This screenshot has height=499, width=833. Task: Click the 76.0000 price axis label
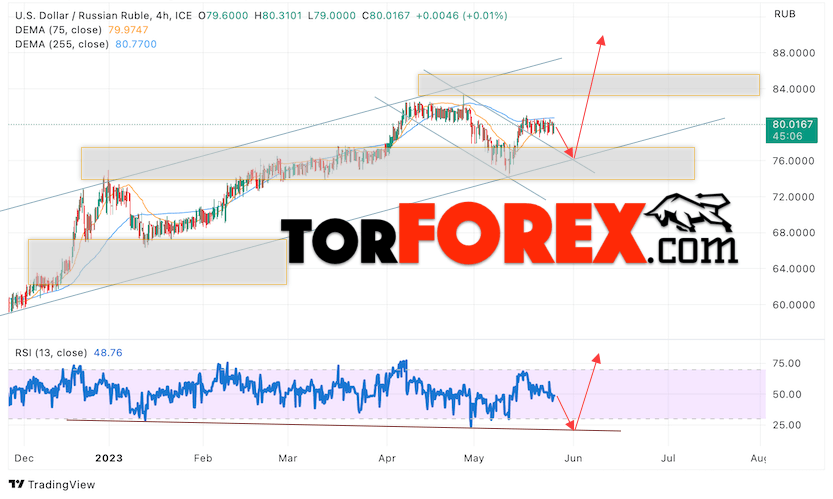(793, 160)
